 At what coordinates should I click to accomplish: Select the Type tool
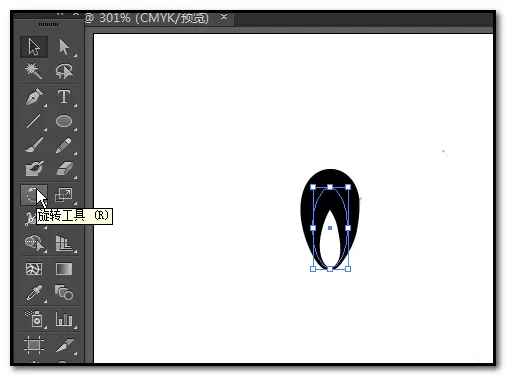point(64,97)
